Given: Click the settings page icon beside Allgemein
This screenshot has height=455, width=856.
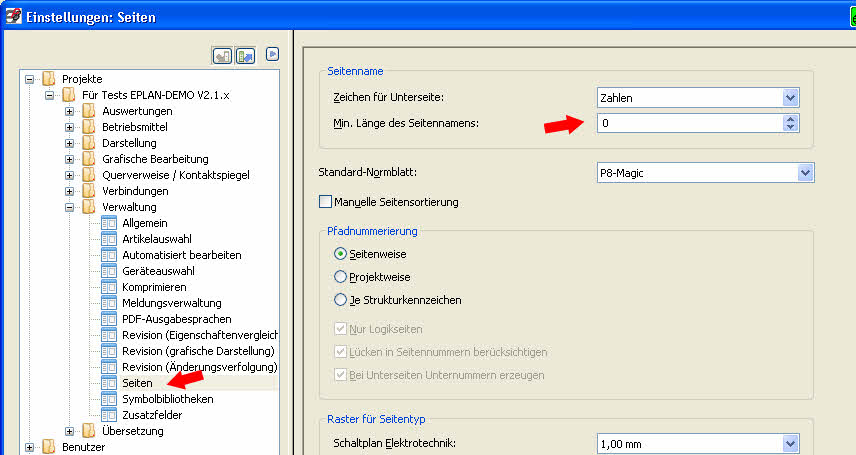Looking at the screenshot, I should pos(109,223).
